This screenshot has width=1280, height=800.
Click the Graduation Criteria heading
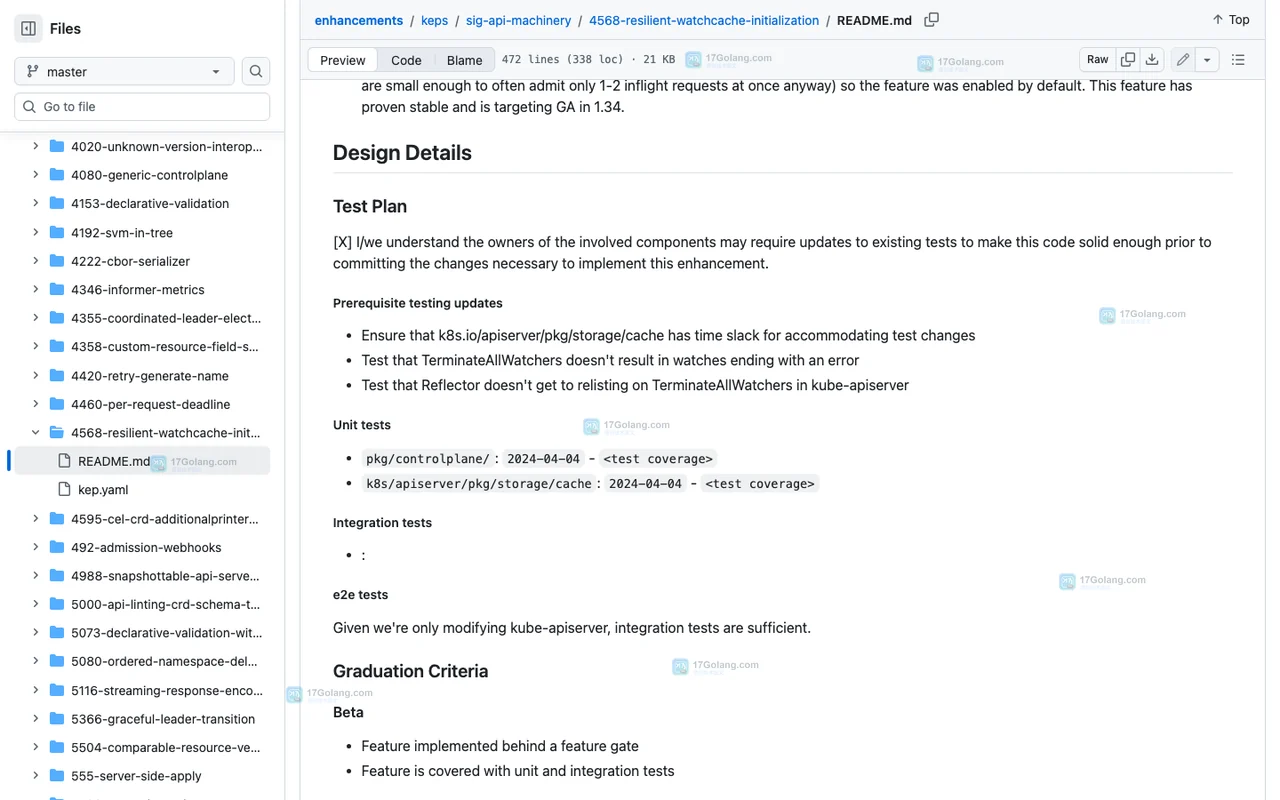[410, 671]
